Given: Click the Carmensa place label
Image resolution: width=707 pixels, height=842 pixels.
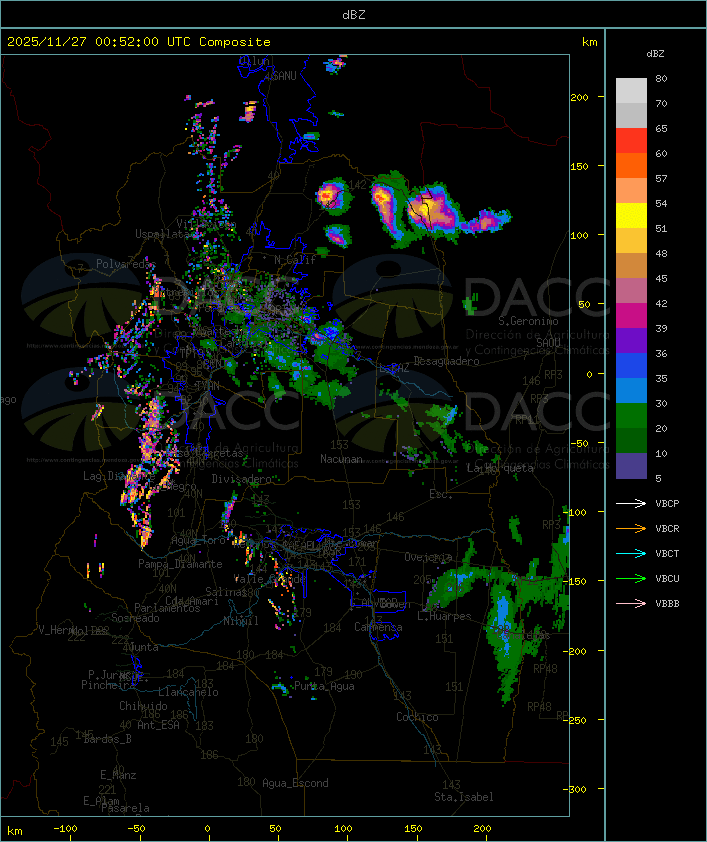Looking at the screenshot, I should point(378,627).
